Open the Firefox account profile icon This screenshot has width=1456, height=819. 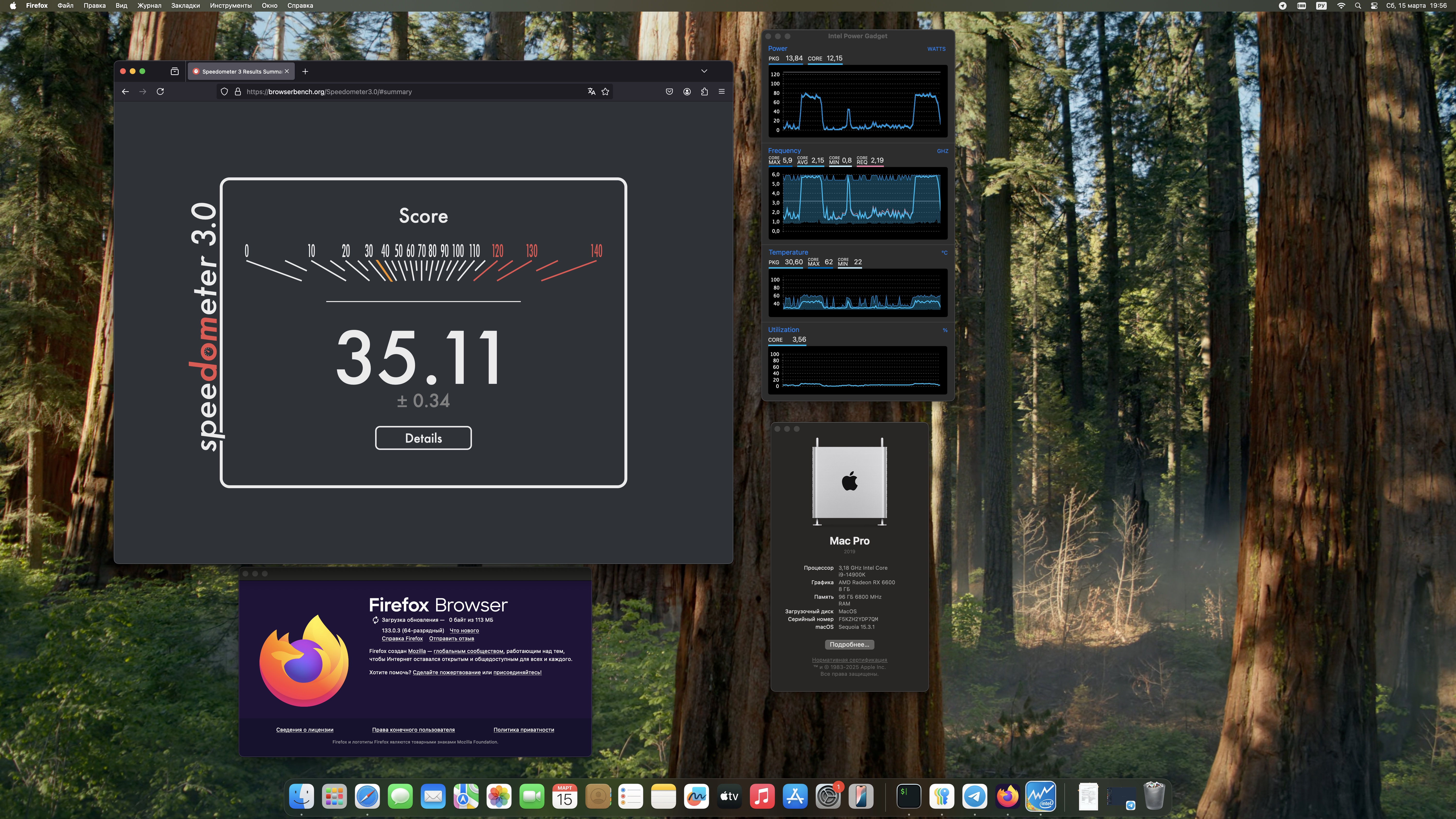click(687, 91)
